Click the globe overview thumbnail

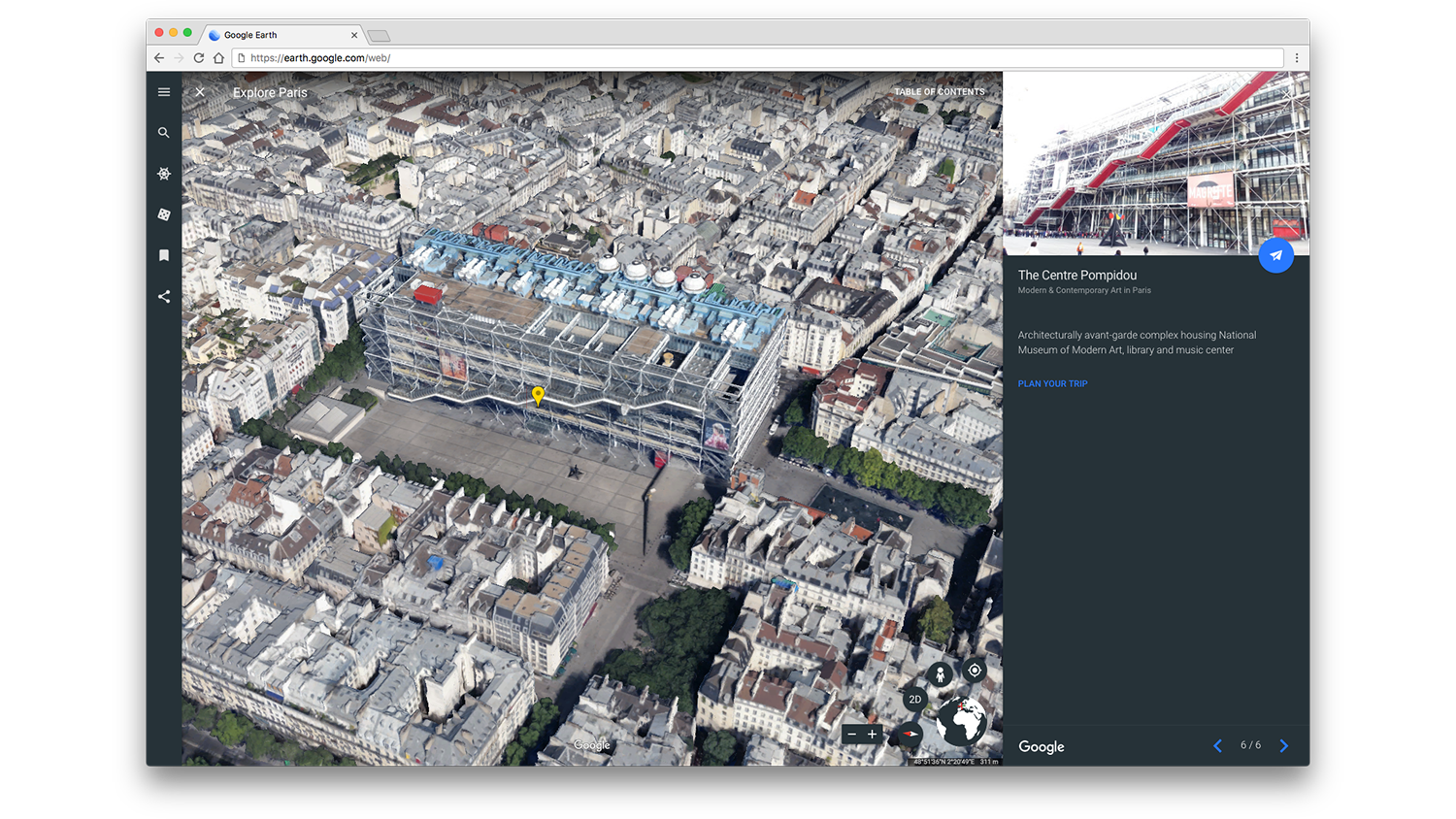coord(961,721)
